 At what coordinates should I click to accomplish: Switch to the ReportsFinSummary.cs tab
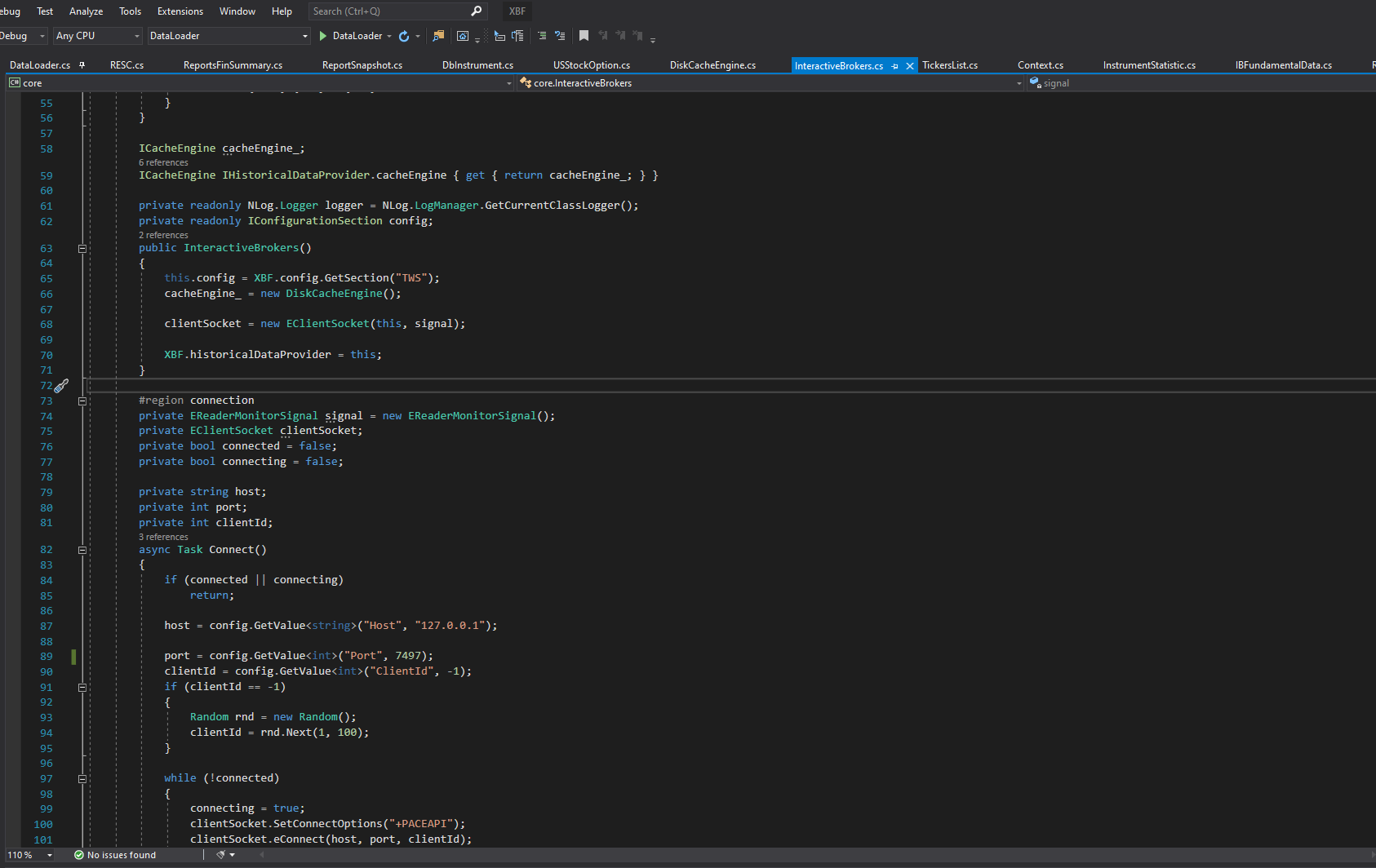(x=233, y=65)
